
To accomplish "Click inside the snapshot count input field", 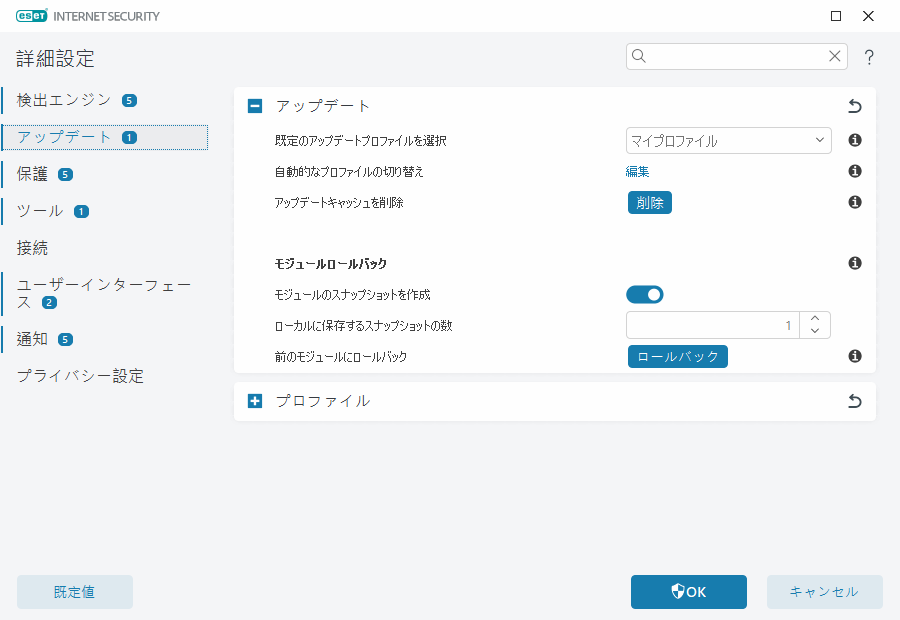I will pyautogui.click(x=710, y=325).
